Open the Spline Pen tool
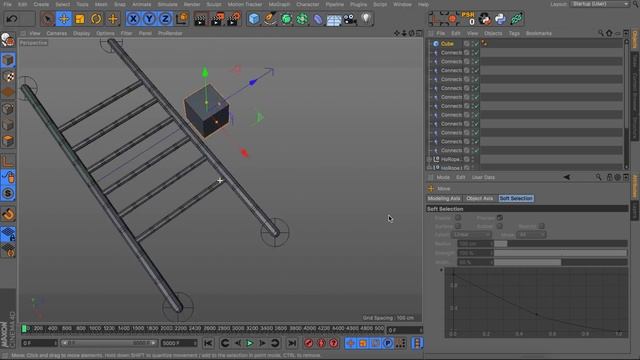 point(270,19)
